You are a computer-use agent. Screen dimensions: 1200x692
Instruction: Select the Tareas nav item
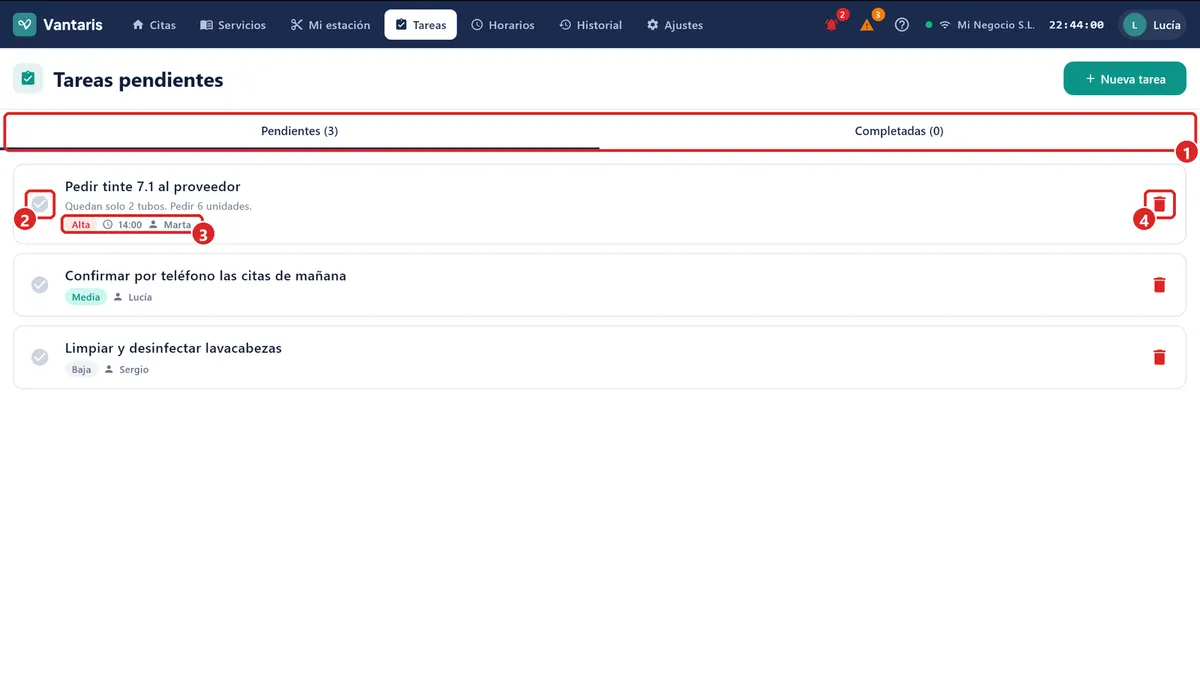click(x=421, y=25)
